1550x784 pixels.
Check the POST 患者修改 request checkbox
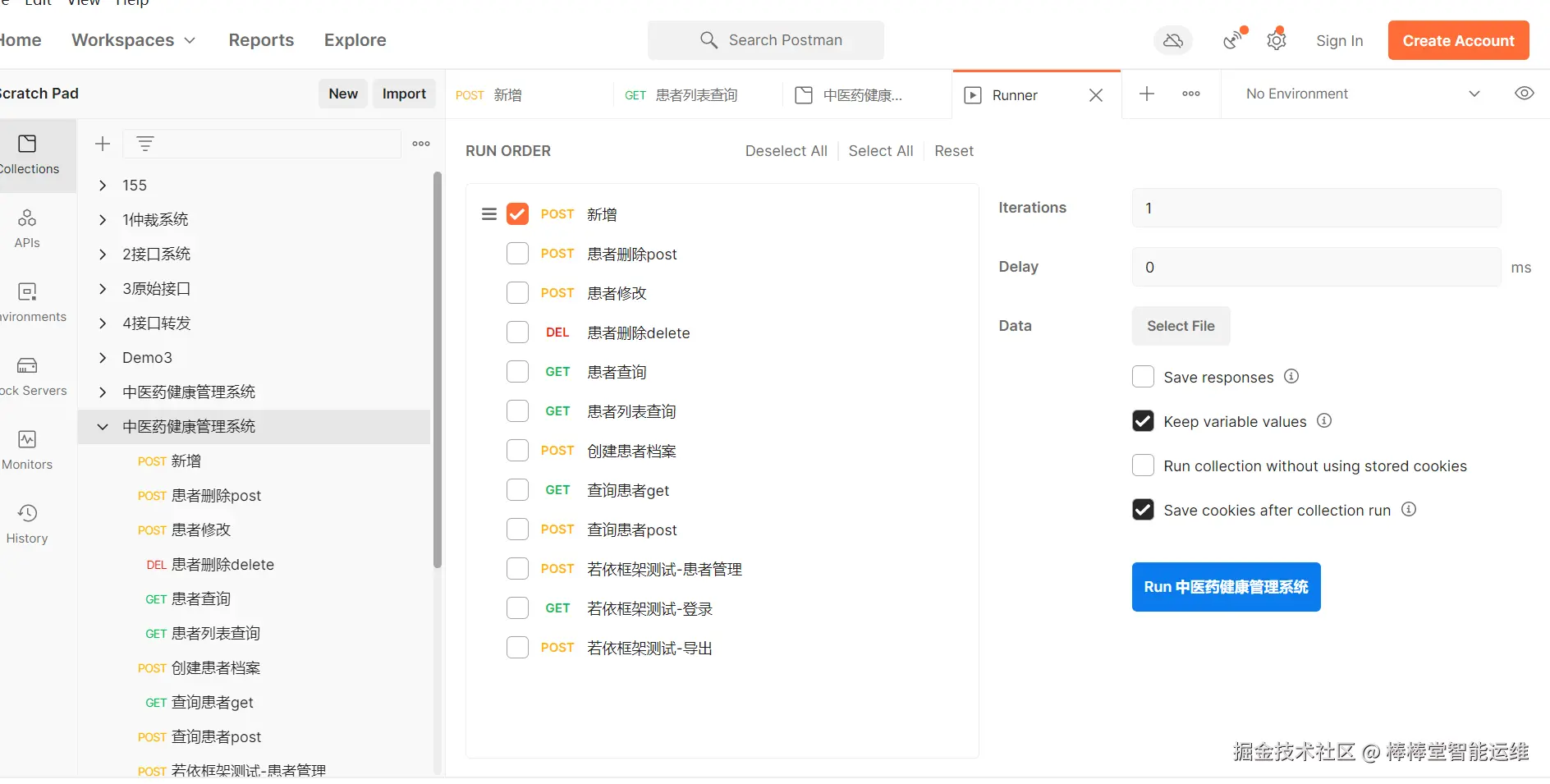pyautogui.click(x=517, y=293)
